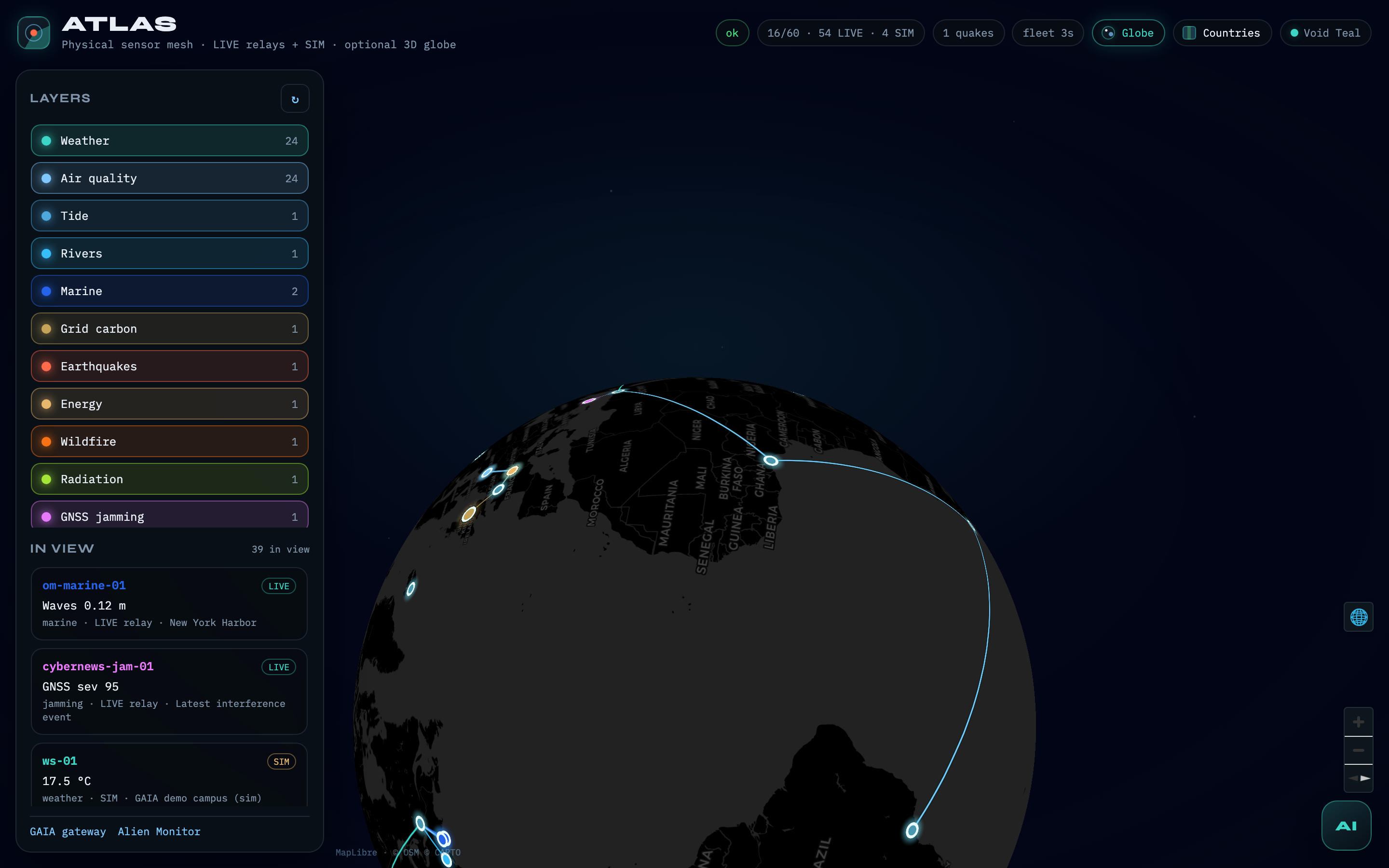Toggle the Weather layer
This screenshot has width=1389, height=868.
click(x=169, y=141)
